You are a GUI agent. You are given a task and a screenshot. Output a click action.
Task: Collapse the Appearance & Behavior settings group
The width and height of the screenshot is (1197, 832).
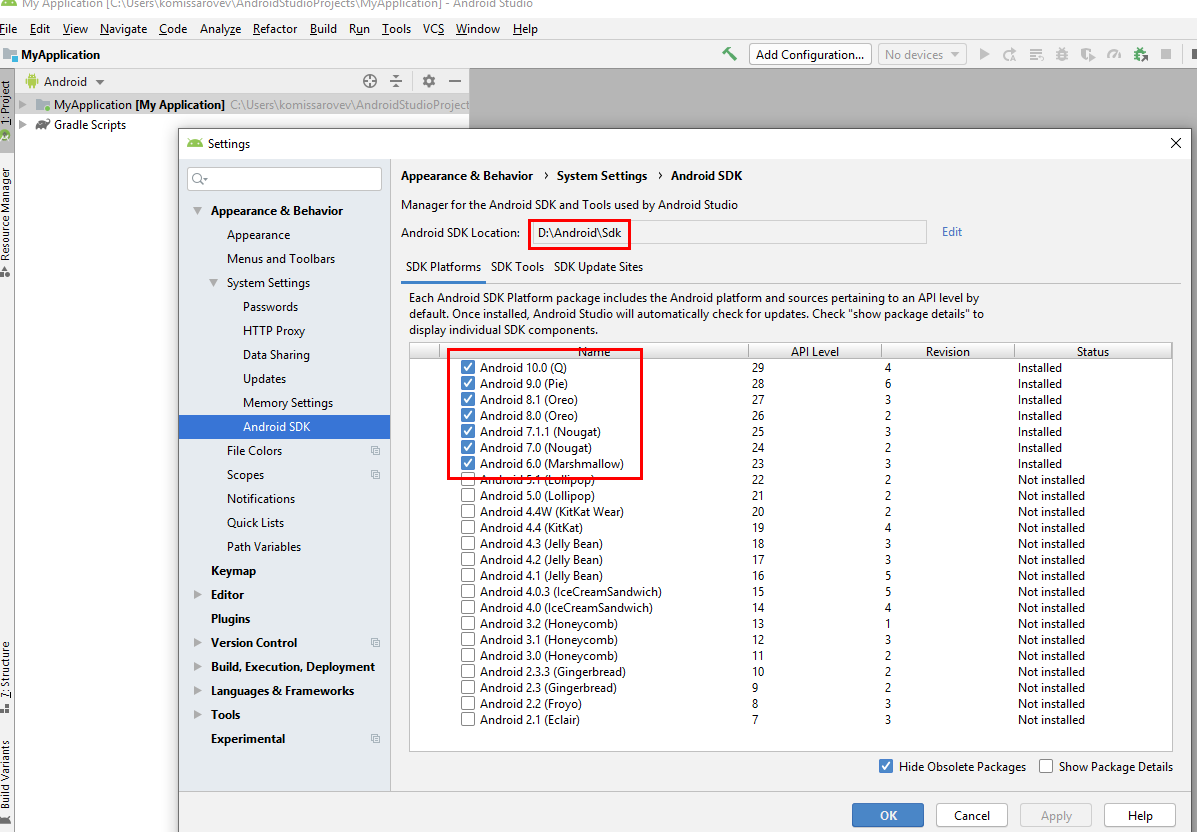198,211
